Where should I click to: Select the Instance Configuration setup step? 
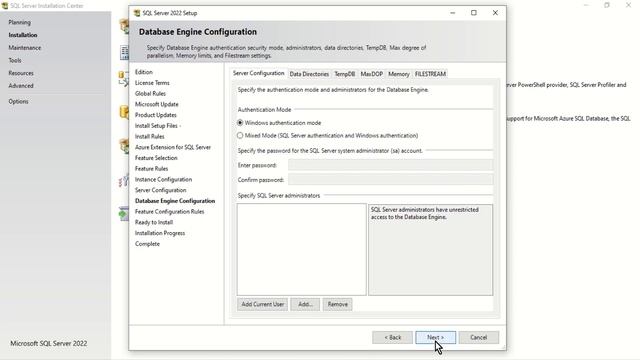pyautogui.click(x=163, y=179)
